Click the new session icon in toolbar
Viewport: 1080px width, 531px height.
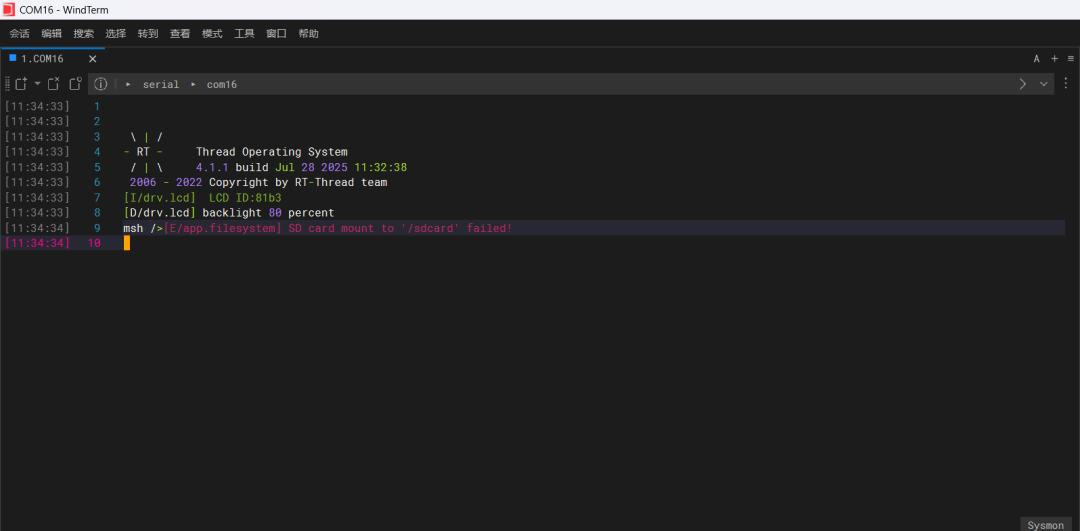pos(20,84)
